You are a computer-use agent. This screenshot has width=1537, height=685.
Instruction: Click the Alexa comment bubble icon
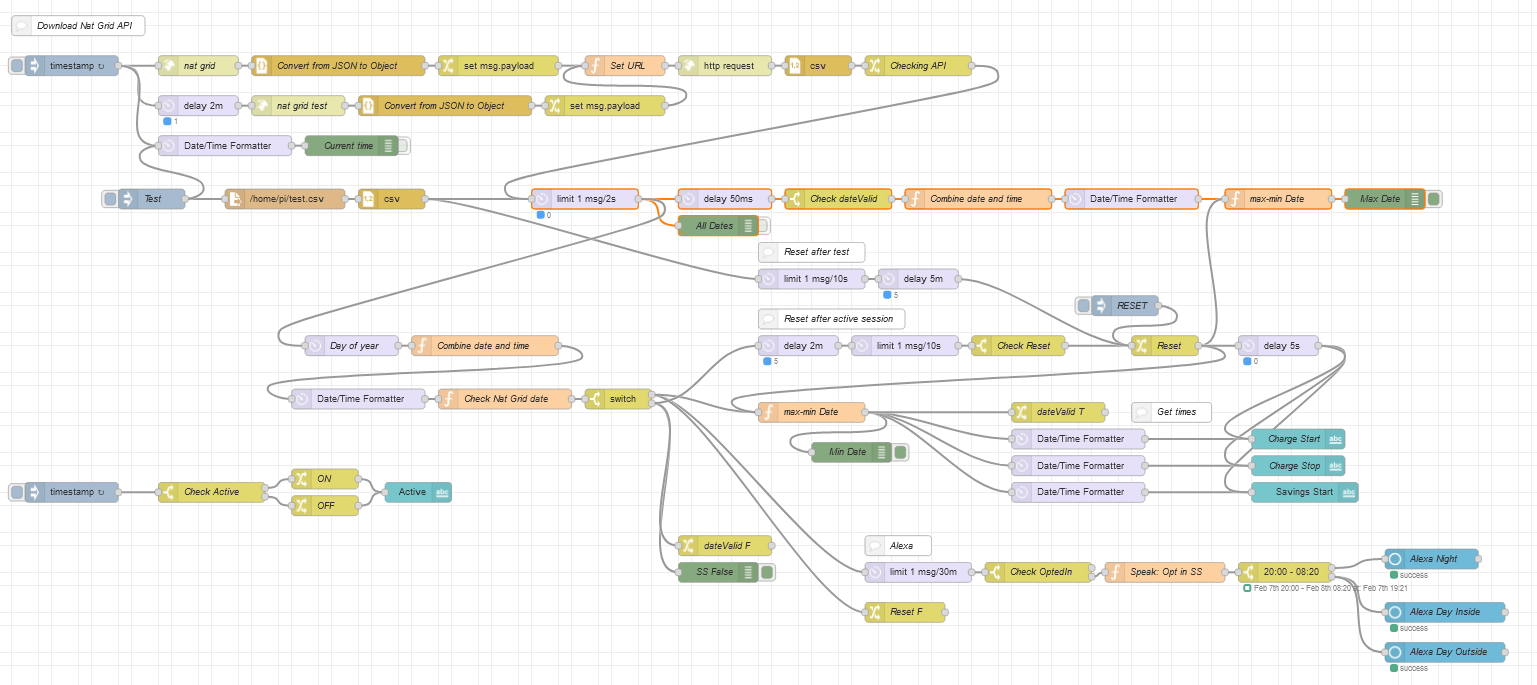[875, 546]
